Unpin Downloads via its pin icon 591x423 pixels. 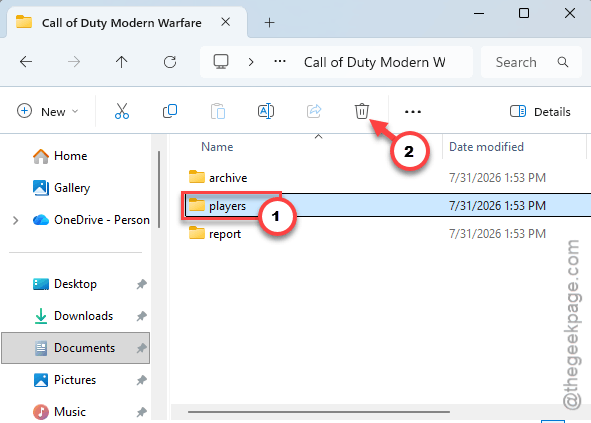tap(141, 316)
